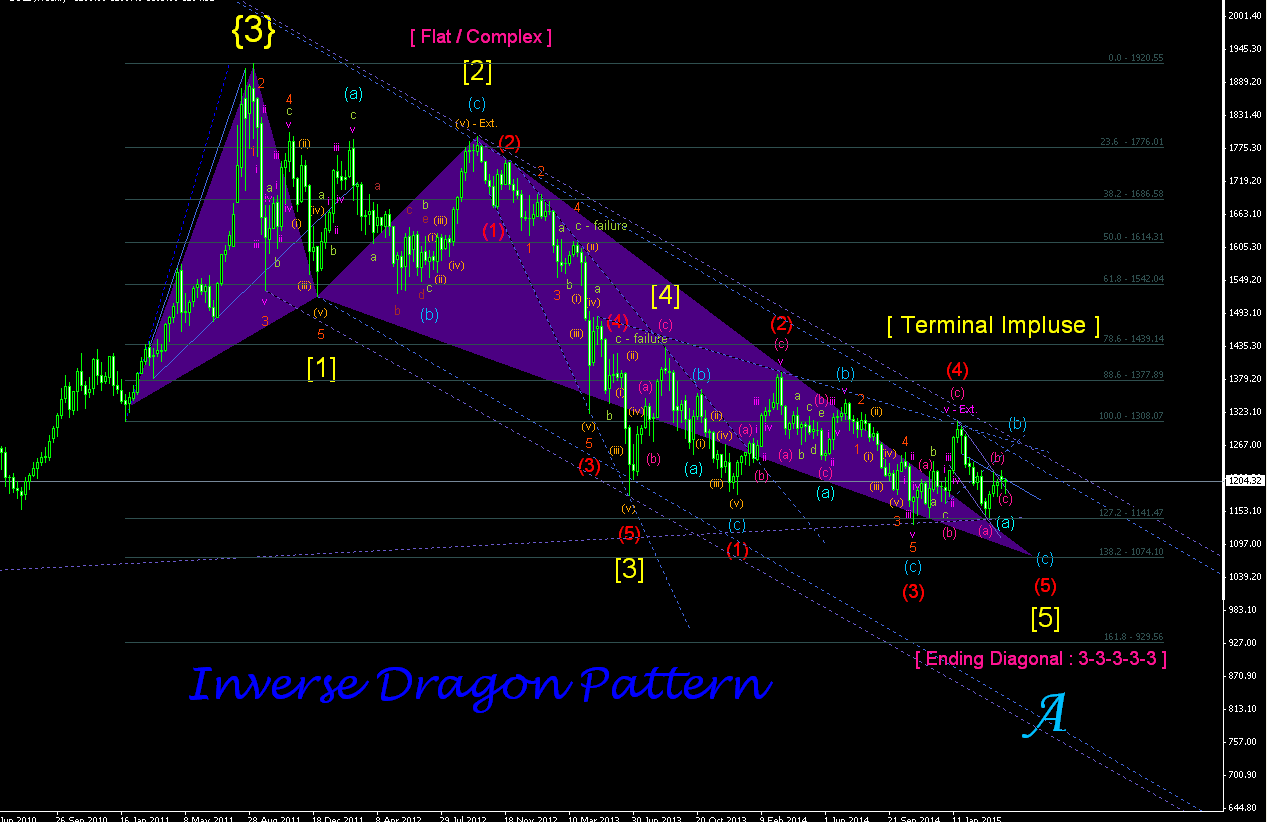Select the yellow [4] wave label
Screen dimensions: 1267x822
(666, 295)
